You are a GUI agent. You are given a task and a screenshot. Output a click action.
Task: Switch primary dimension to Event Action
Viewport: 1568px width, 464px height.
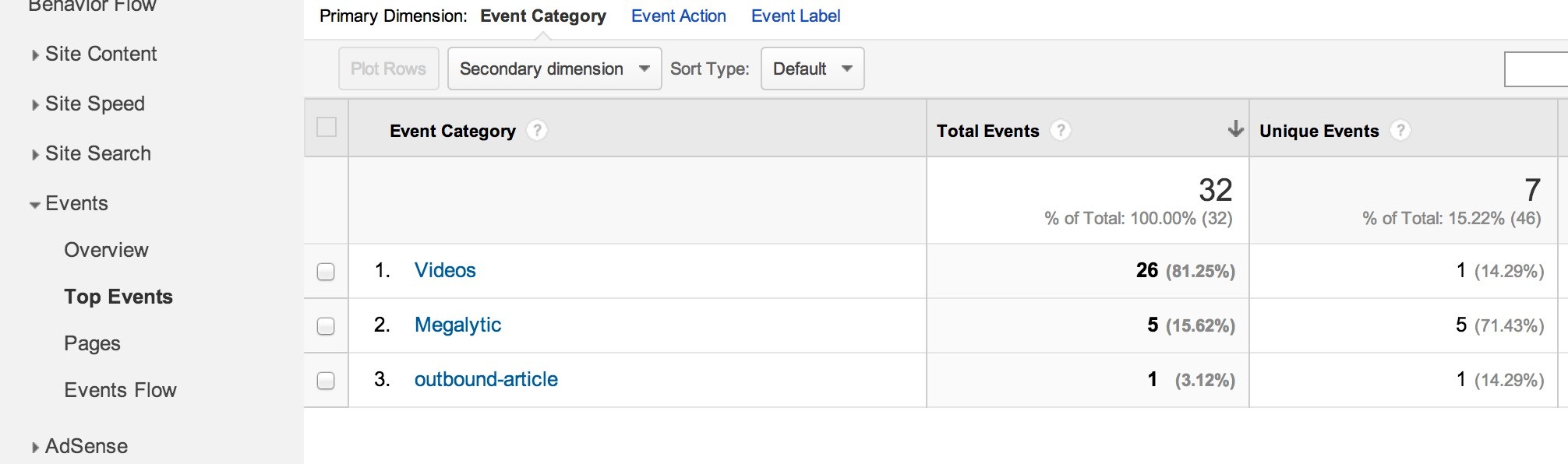[x=678, y=16]
